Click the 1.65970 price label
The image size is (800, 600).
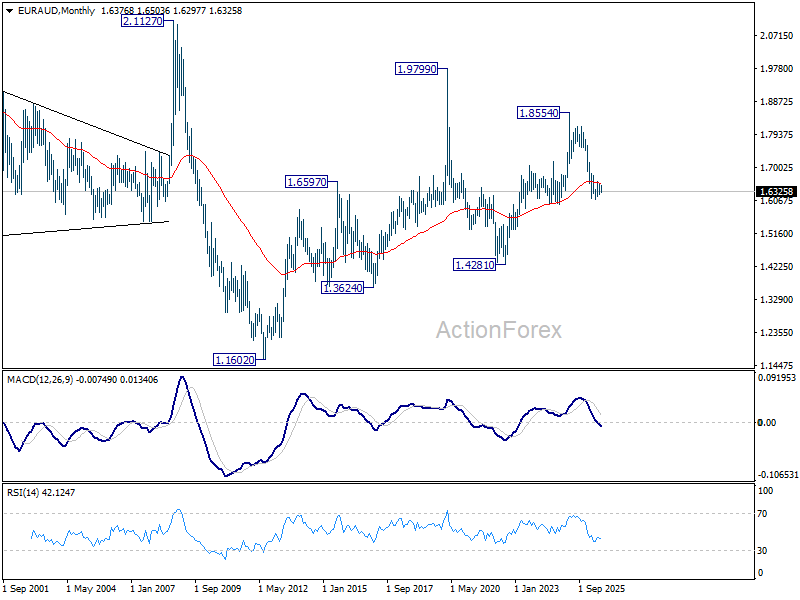coord(306,181)
